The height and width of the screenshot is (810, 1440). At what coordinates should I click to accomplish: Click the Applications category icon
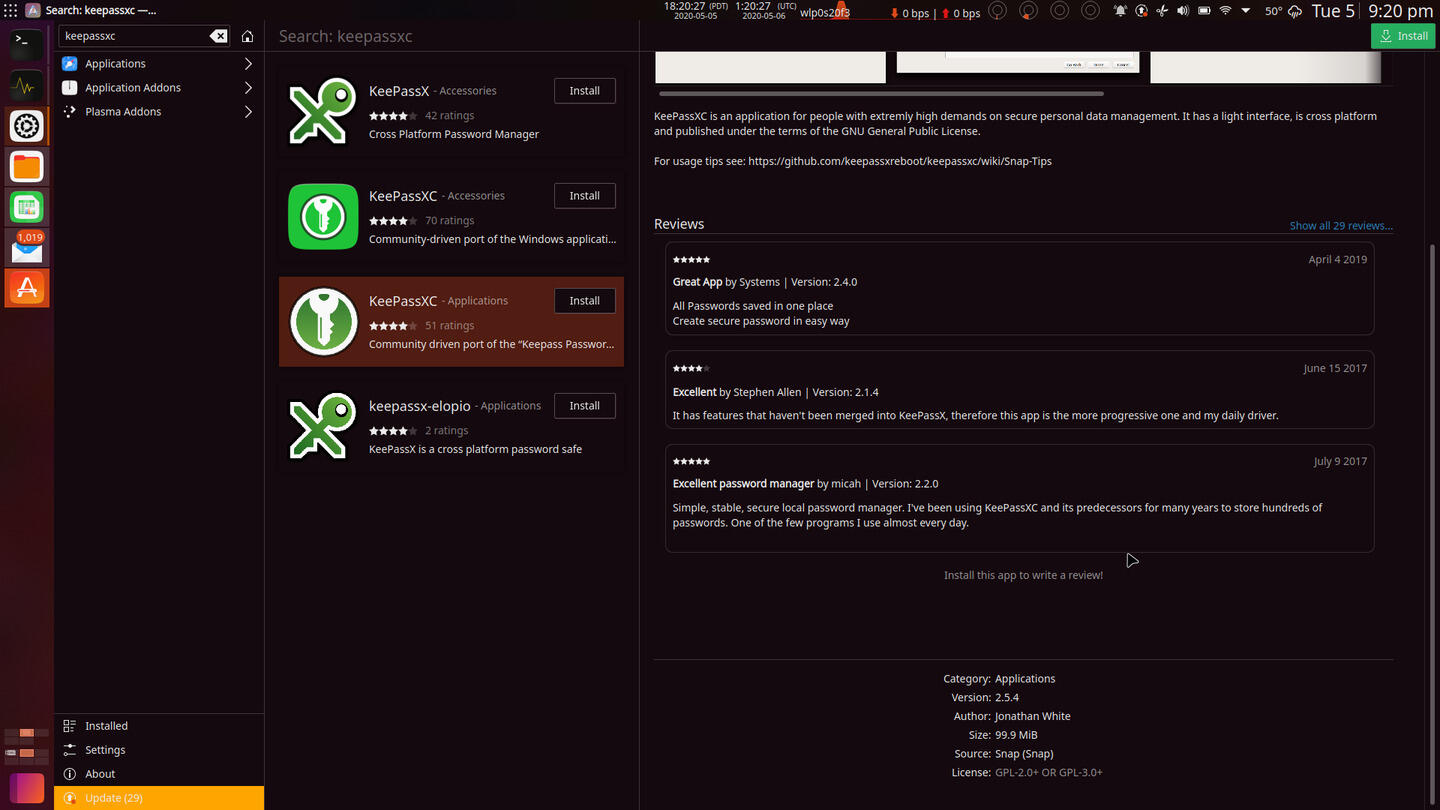(x=69, y=64)
